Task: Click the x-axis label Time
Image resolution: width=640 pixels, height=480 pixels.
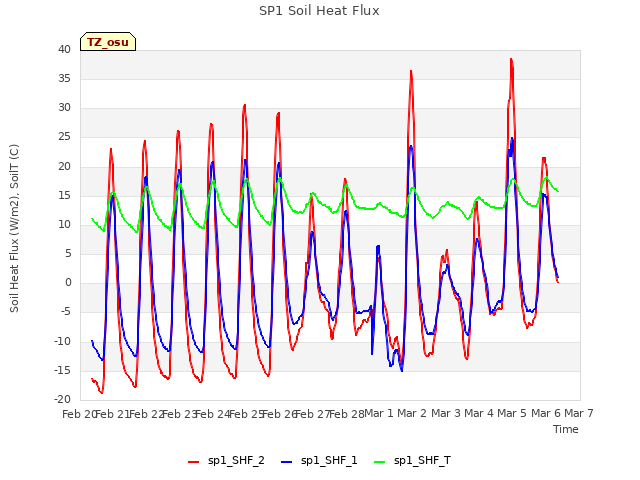Action: [x=566, y=429]
